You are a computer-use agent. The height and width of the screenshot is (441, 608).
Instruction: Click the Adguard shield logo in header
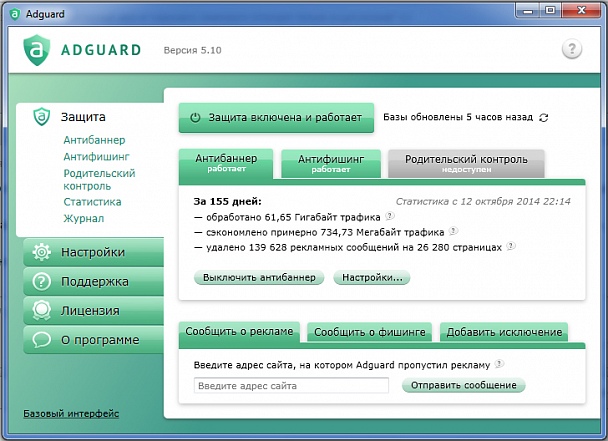37,50
